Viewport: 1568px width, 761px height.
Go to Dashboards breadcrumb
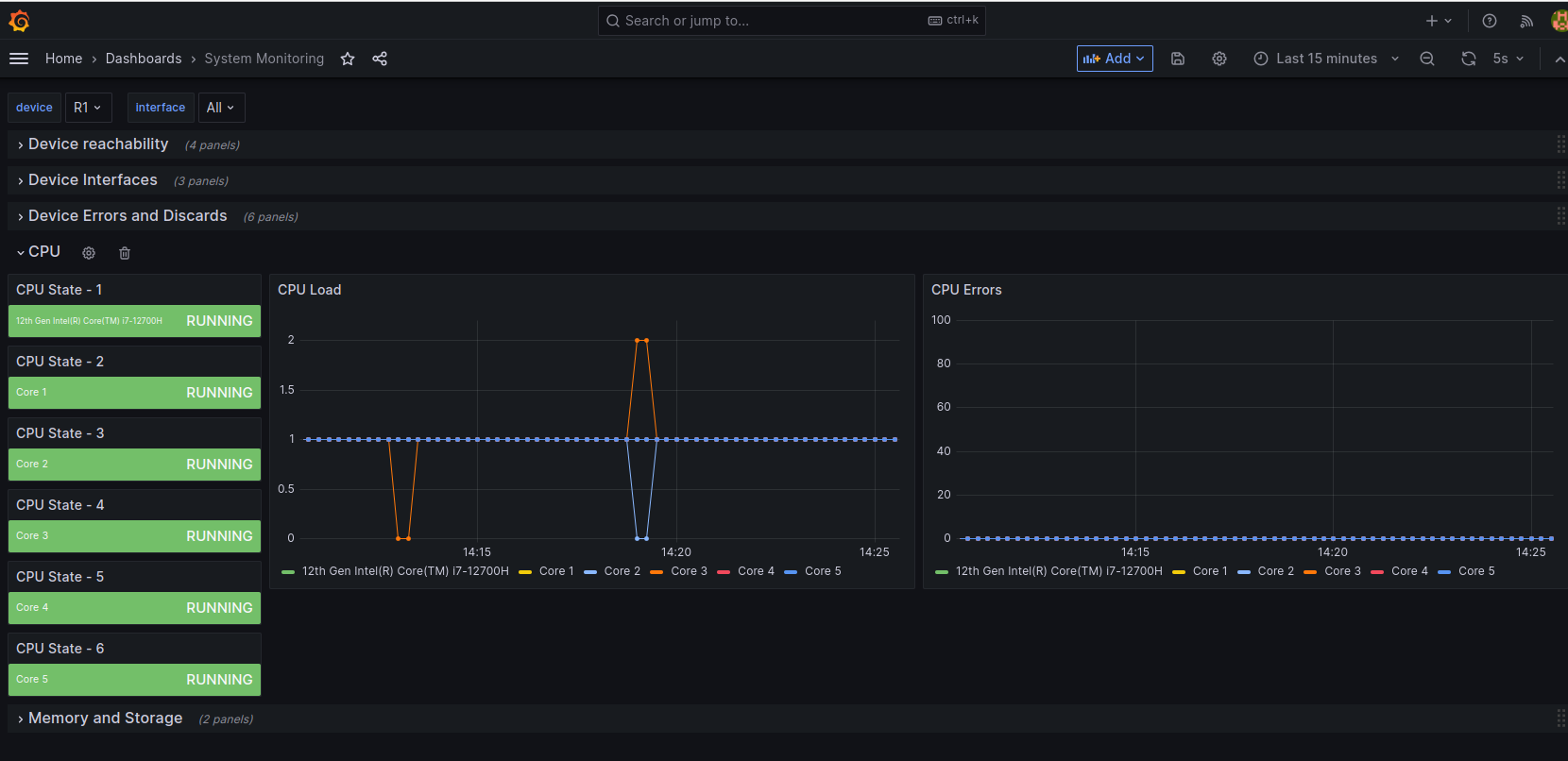(x=144, y=59)
